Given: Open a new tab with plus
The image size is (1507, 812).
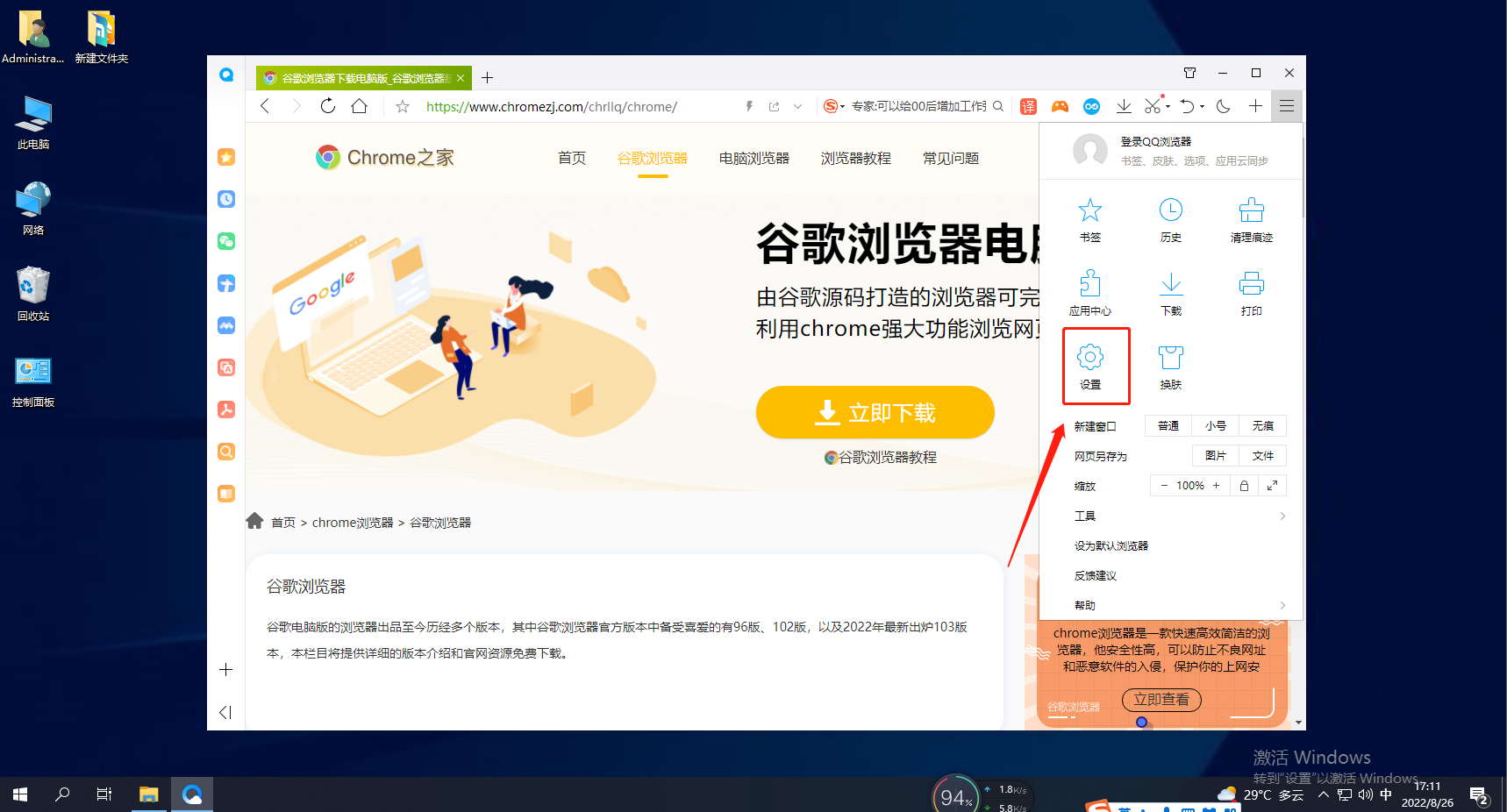Looking at the screenshot, I should pyautogui.click(x=487, y=78).
